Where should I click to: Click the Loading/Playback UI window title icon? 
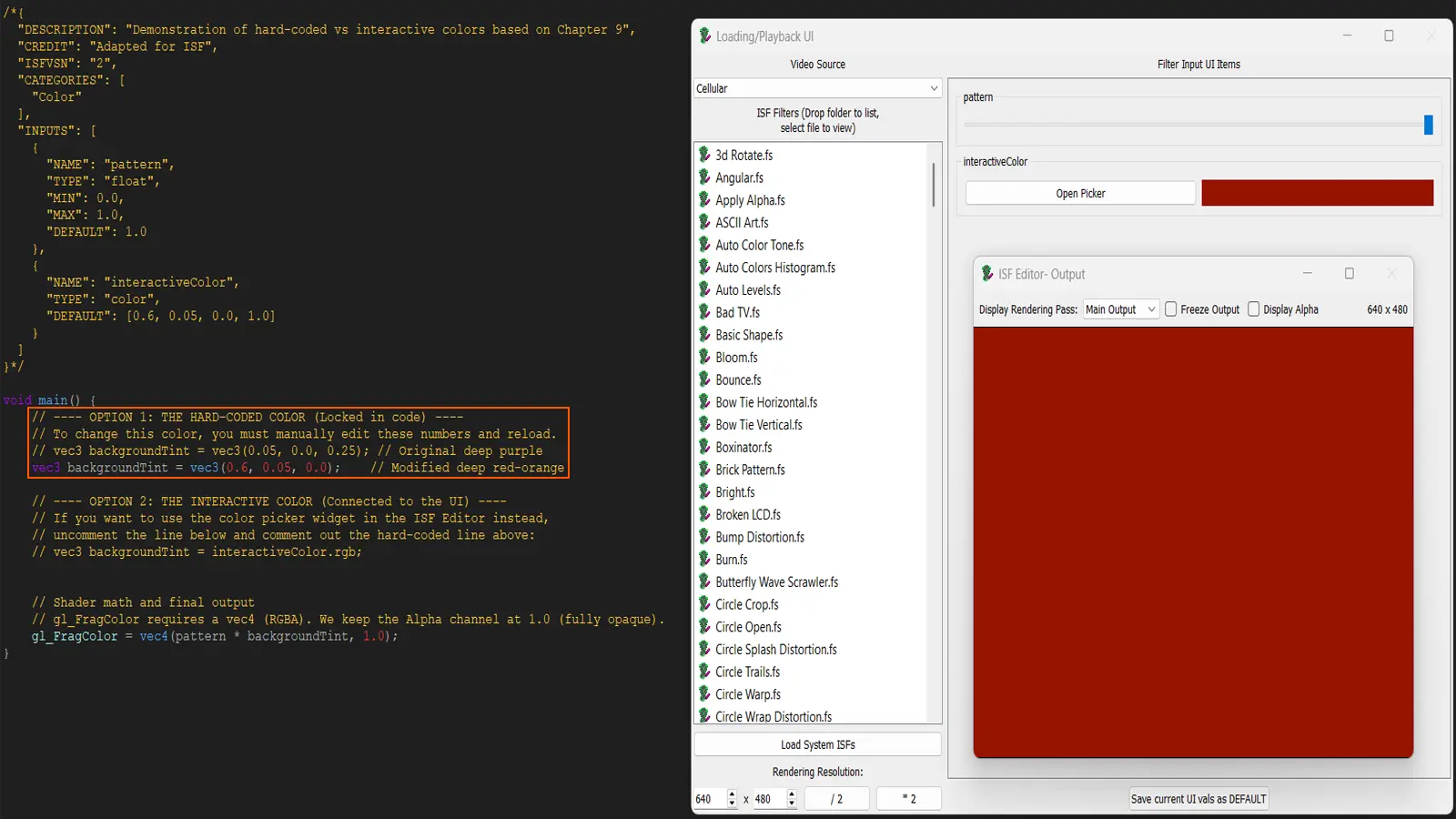(x=705, y=35)
